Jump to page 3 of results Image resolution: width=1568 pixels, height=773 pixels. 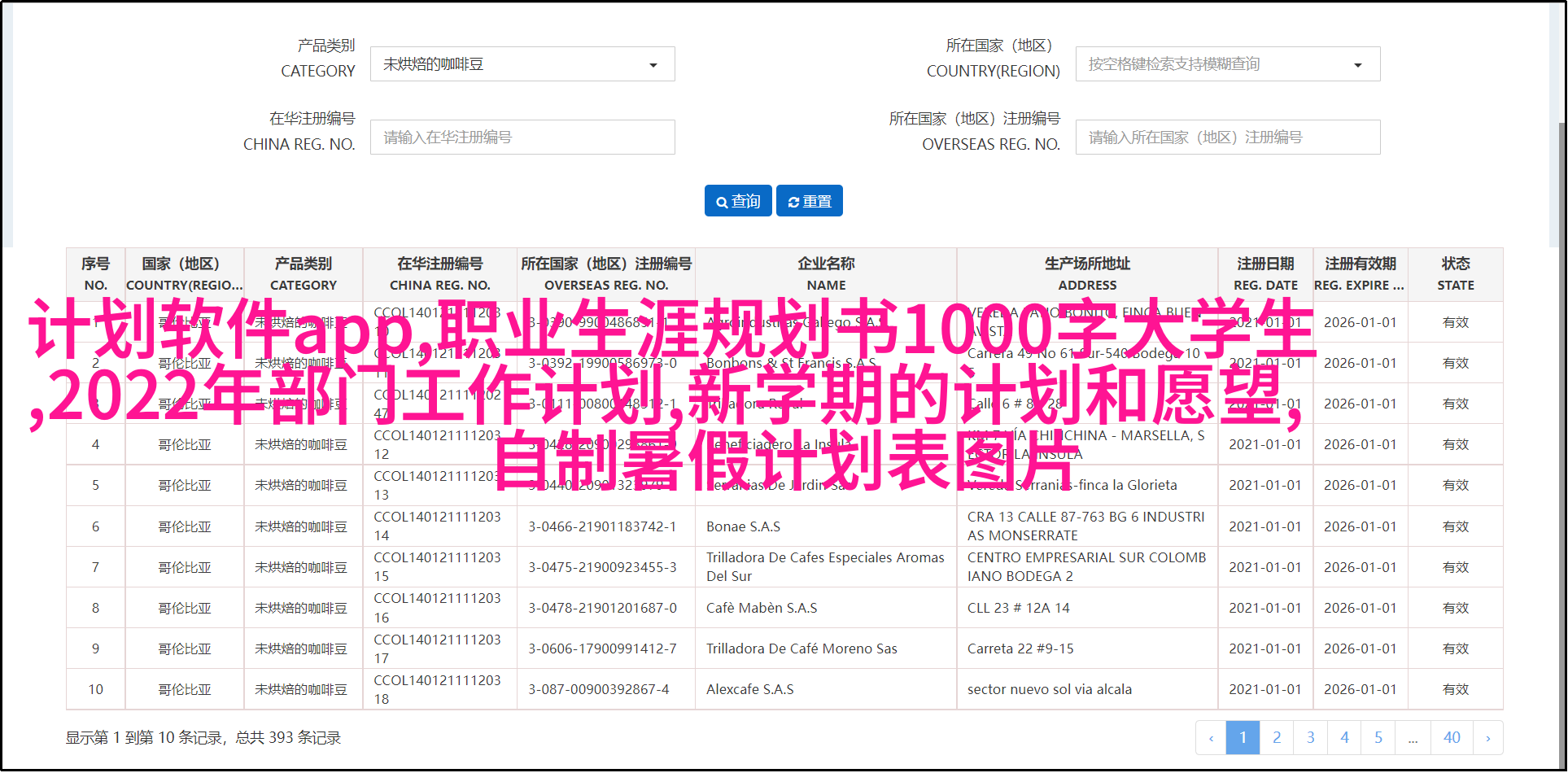[1310, 738]
